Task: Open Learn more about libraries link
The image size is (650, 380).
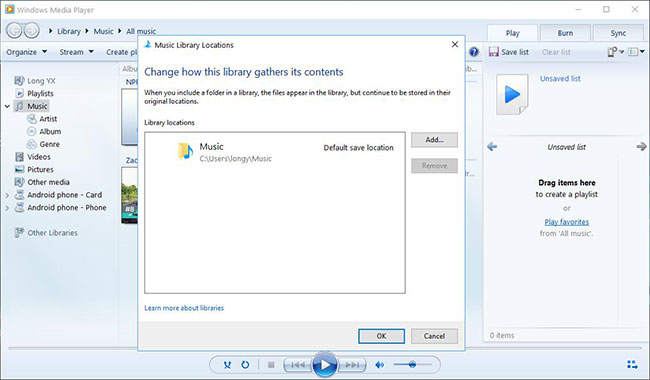Action: (184, 308)
